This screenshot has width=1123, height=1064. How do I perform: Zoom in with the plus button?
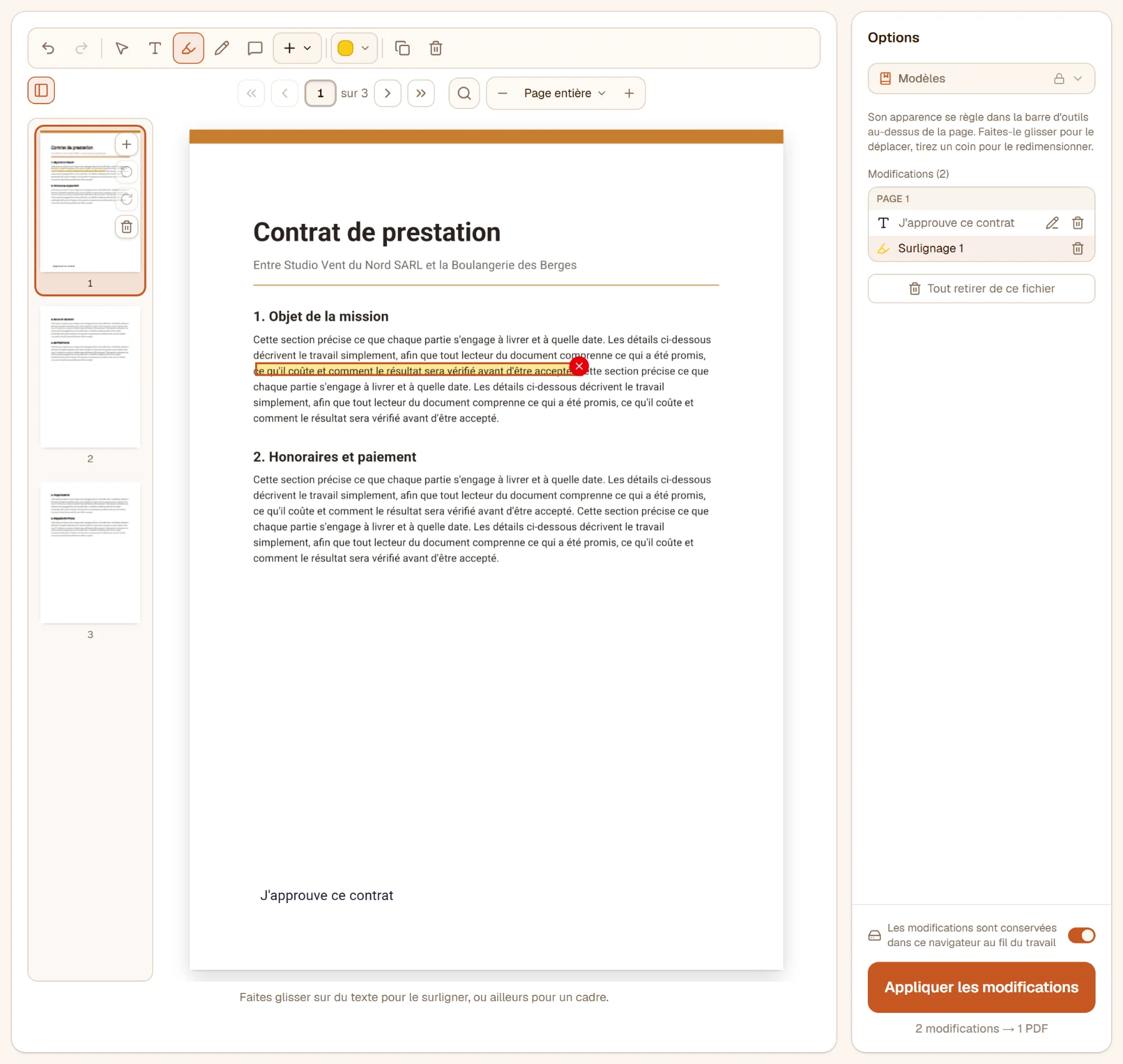click(629, 93)
